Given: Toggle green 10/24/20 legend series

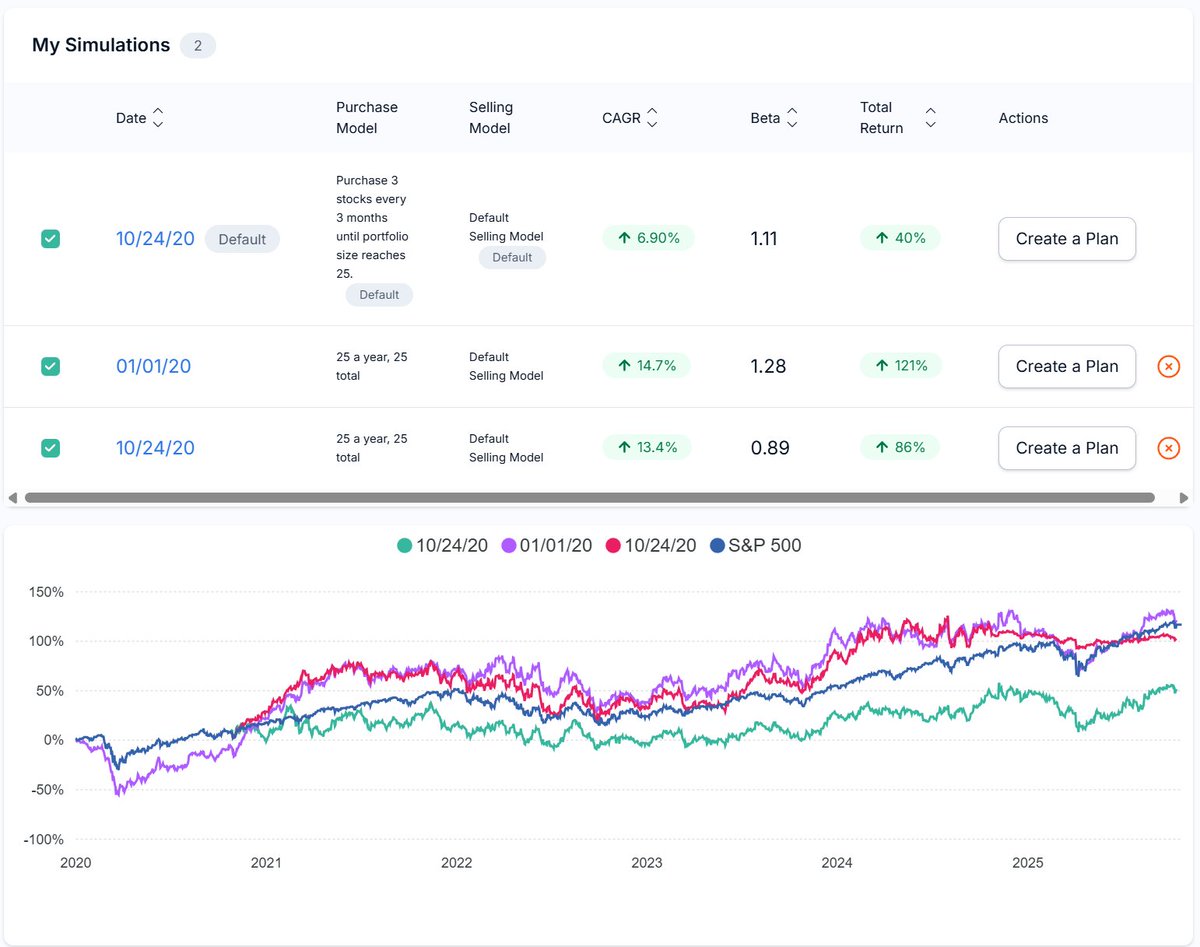Looking at the screenshot, I should 442,546.
